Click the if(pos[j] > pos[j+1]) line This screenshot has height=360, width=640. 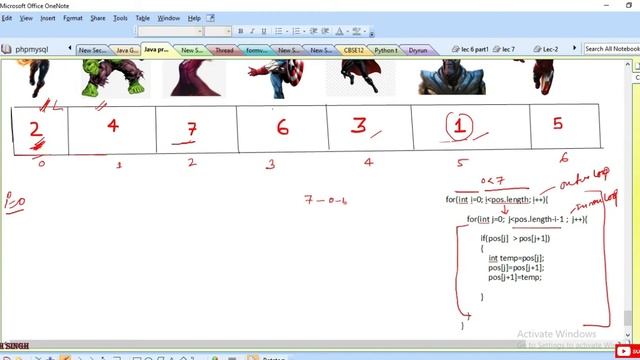click(x=515, y=238)
